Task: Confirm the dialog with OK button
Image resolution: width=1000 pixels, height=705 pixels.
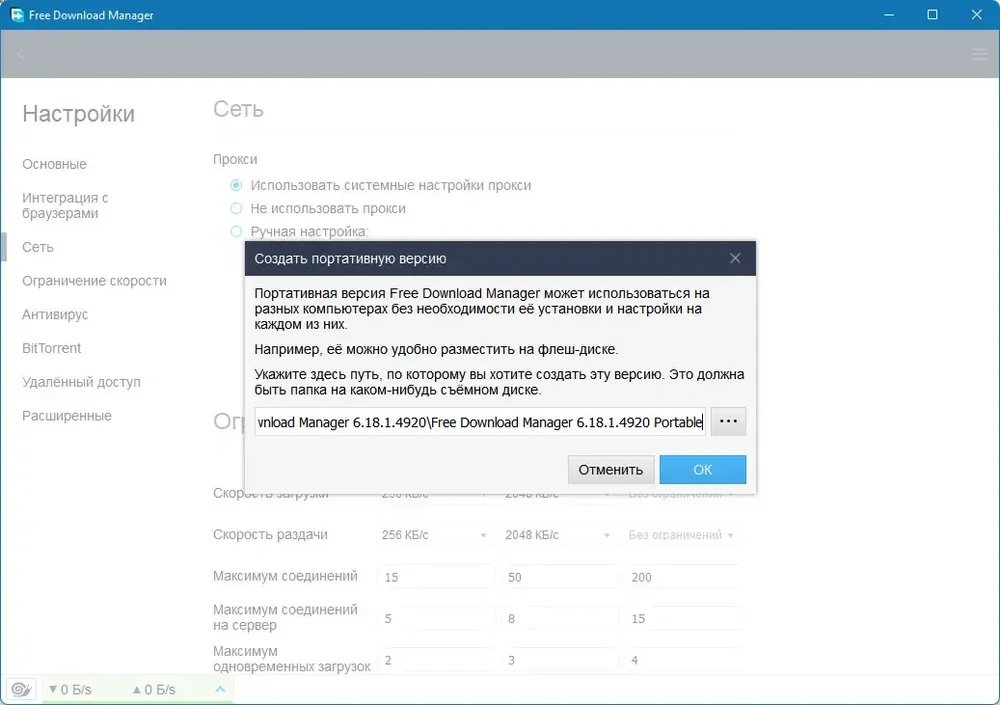Action: [x=703, y=470]
